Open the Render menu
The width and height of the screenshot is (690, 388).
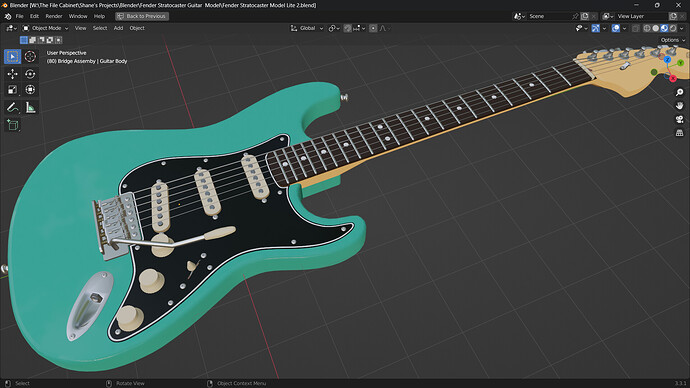point(54,16)
